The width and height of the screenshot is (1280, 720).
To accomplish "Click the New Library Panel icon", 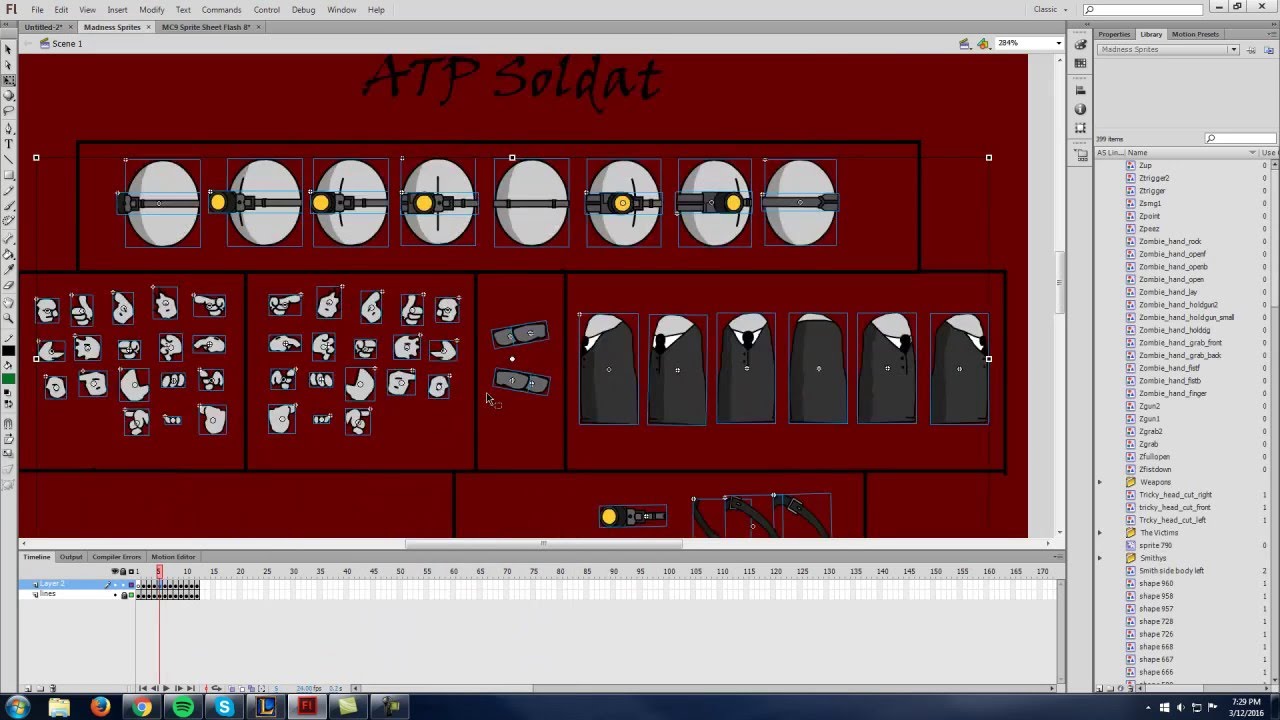I will [1269, 51].
